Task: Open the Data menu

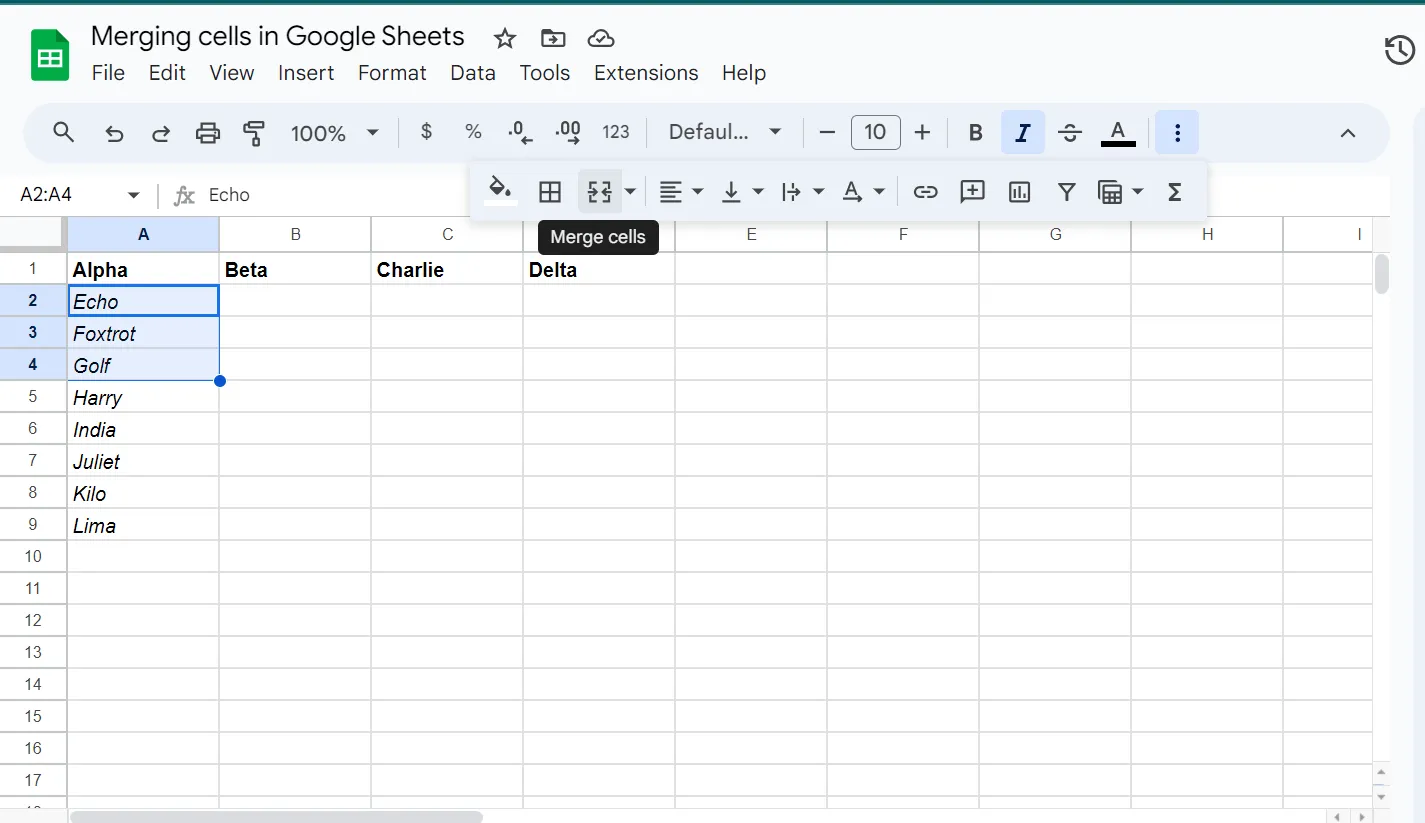Action: (x=473, y=73)
